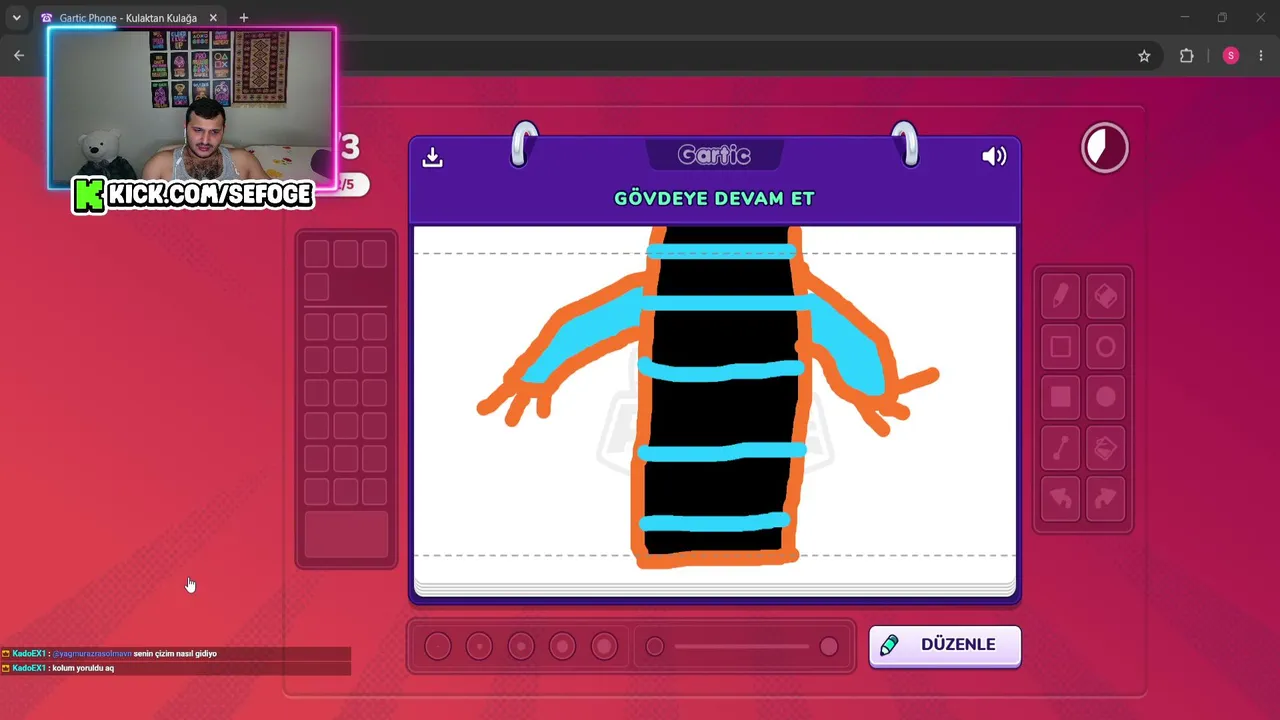Open the Chrome three-dot menu
Image resolution: width=1280 pixels, height=720 pixels.
[1261, 56]
